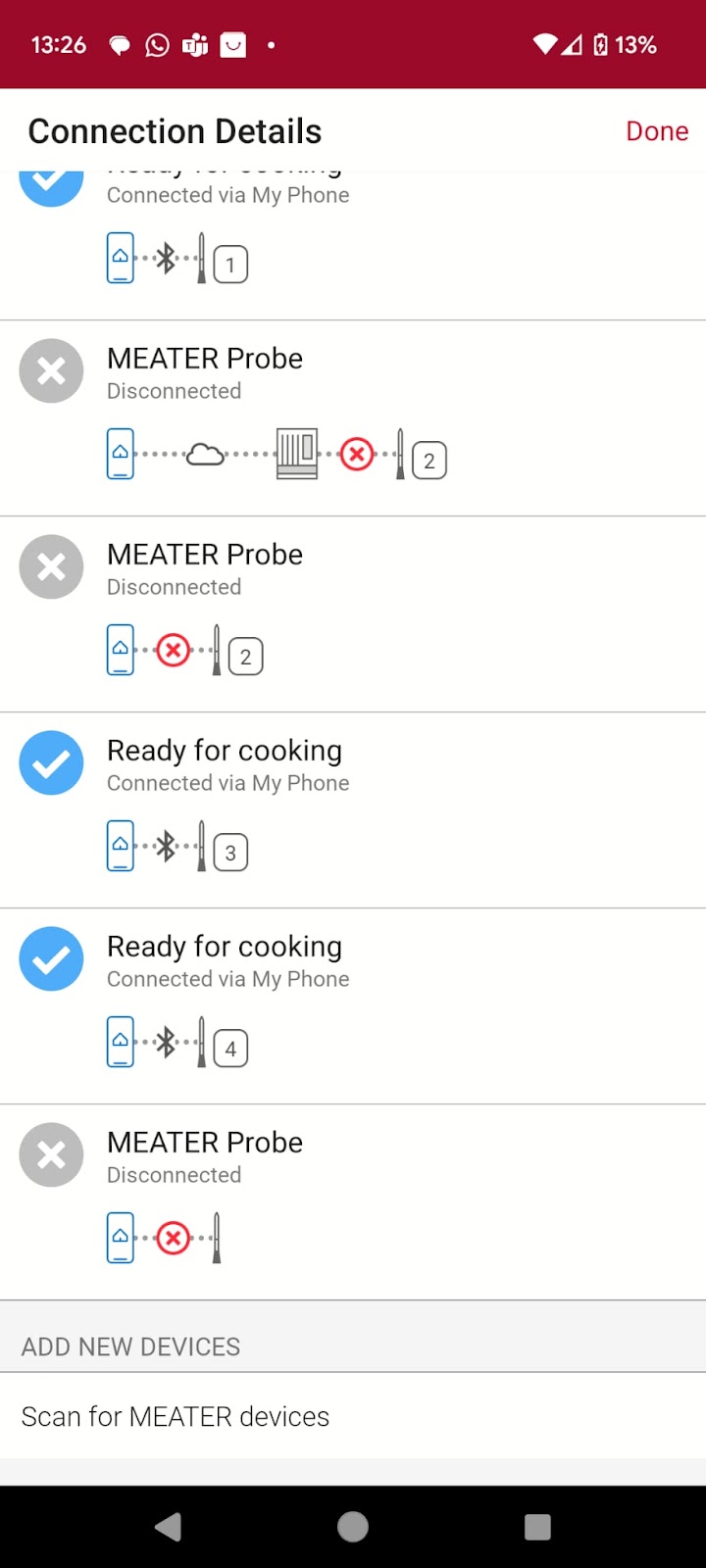Image resolution: width=706 pixels, height=1568 pixels.
Task: Tap red error icon in unnumbered probe row
Action: pos(174,1238)
